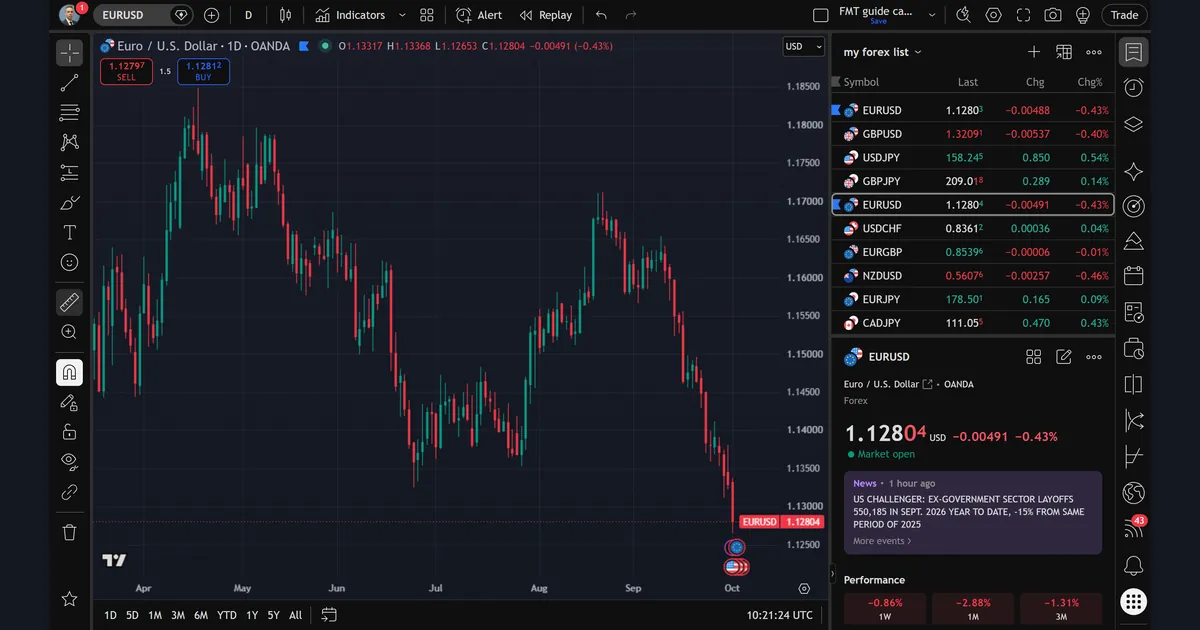Click the trash remove objects icon
The width and height of the screenshot is (1200, 630).
coord(69,532)
